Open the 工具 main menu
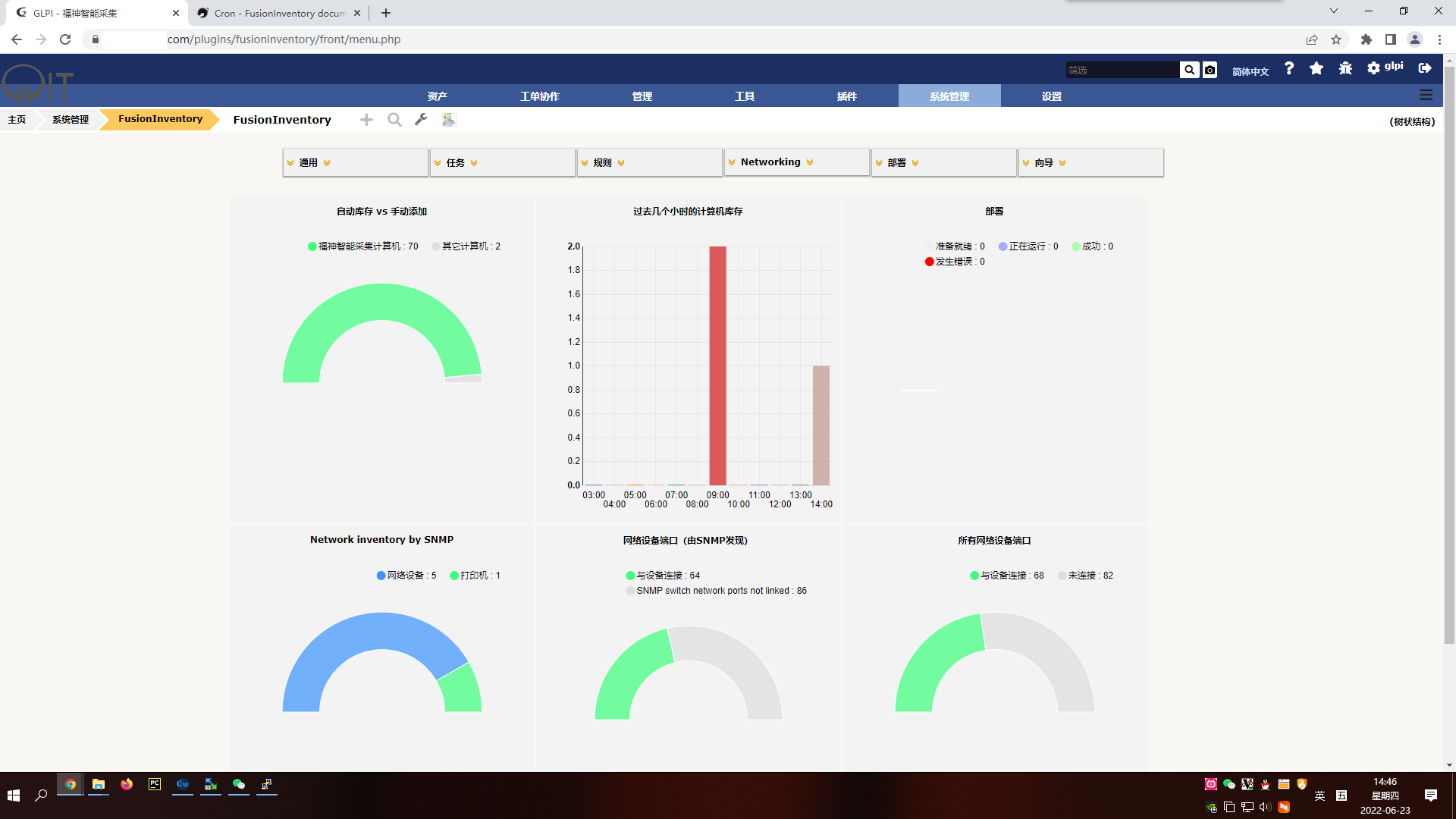The height and width of the screenshot is (819, 1456). coord(745,96)
